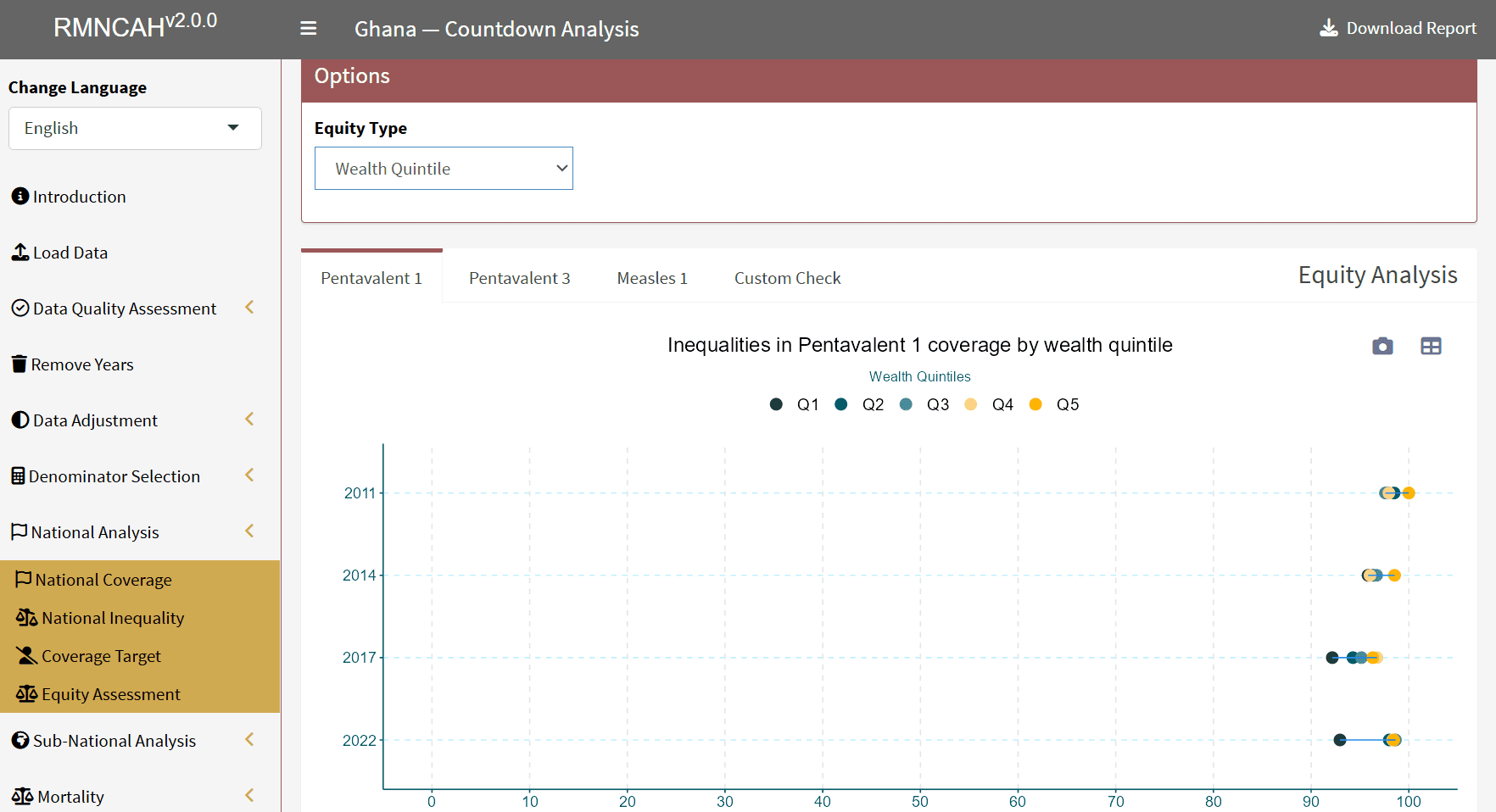Open the Custom Check tab
This screenshot has height=812, width=1496.
pyautogui.click(x=787, y=278)
